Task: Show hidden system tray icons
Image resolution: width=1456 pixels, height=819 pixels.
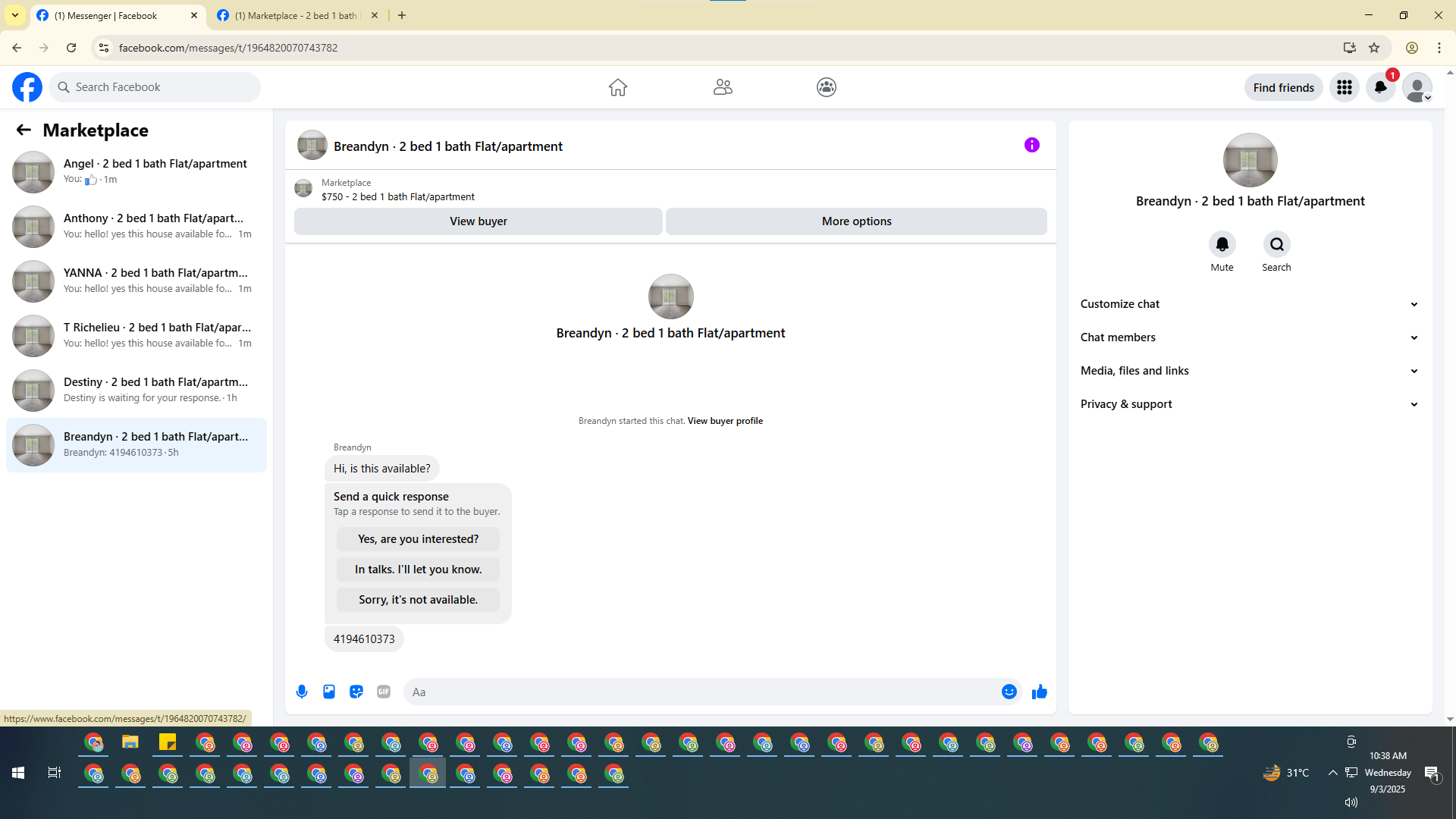Action: [1333, 773]
